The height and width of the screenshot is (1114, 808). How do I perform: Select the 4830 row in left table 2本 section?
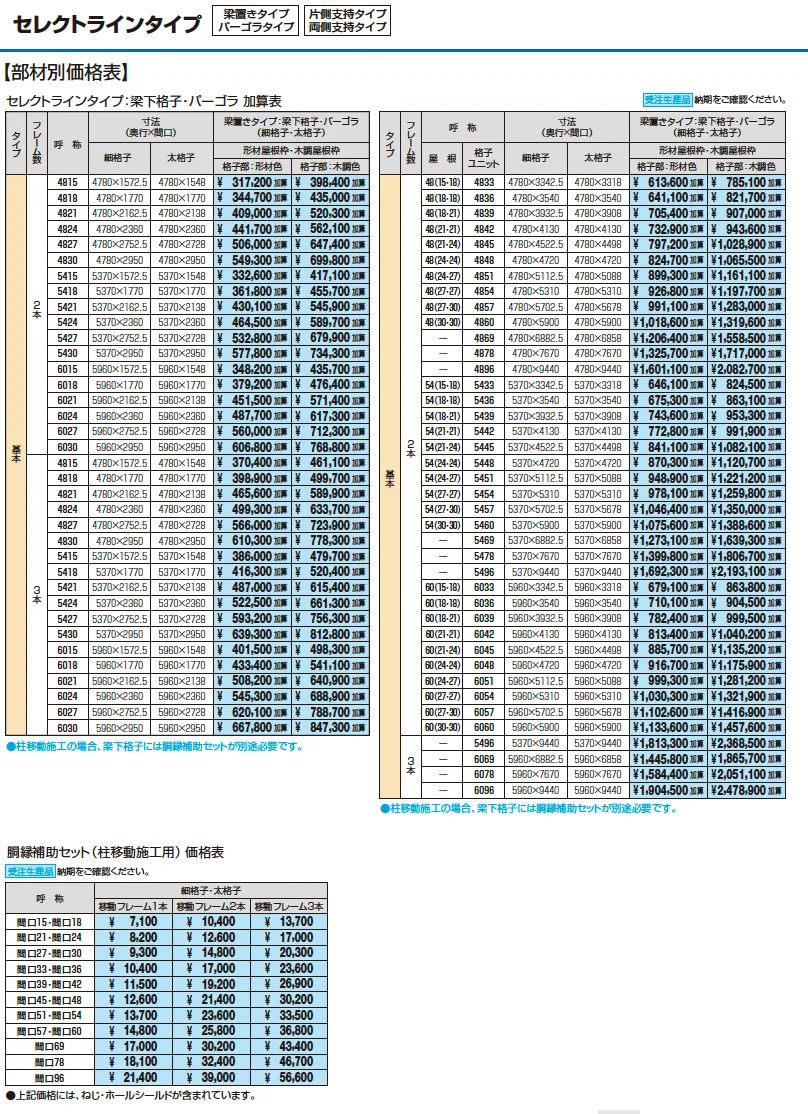208,261
